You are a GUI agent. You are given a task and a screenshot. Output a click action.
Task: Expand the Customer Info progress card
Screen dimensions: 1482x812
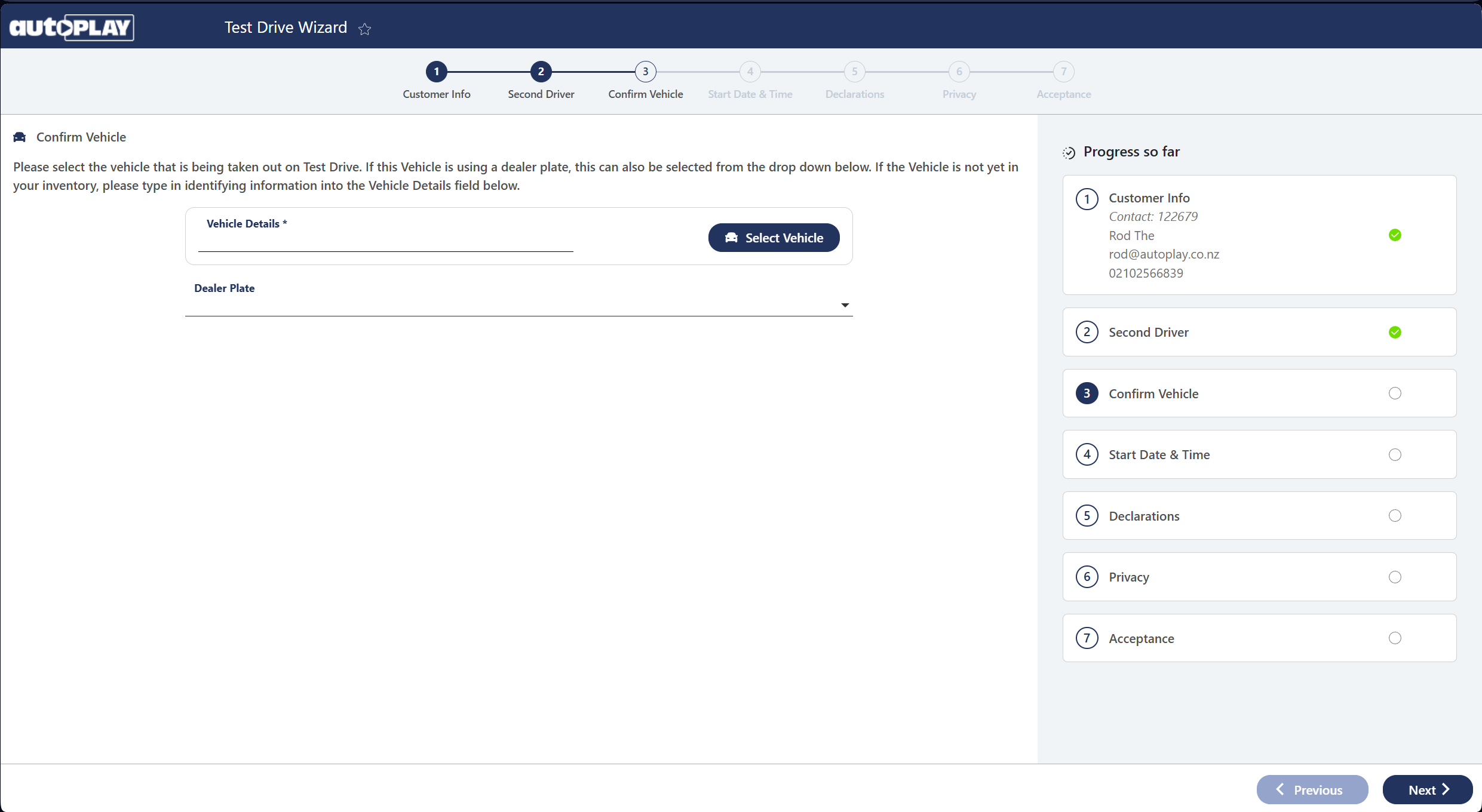[x=1149, y=198]
